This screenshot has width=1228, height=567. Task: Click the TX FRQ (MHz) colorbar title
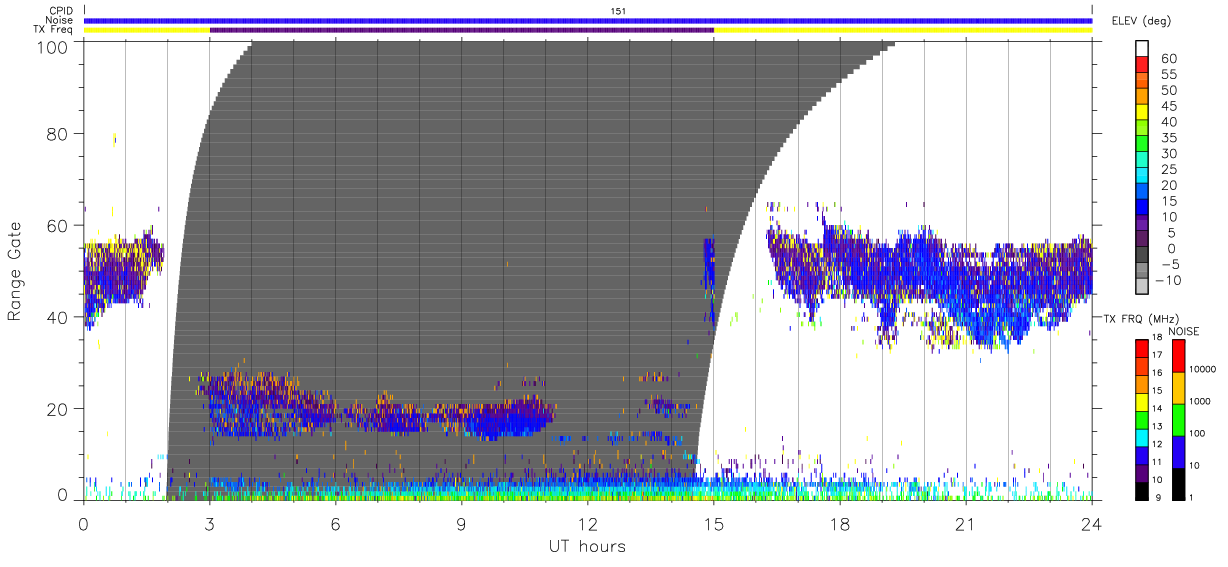[x=1139, y=318]
